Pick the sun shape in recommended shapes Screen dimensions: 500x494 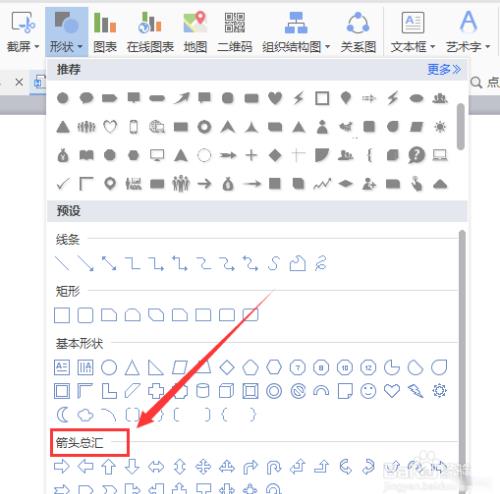440,127
